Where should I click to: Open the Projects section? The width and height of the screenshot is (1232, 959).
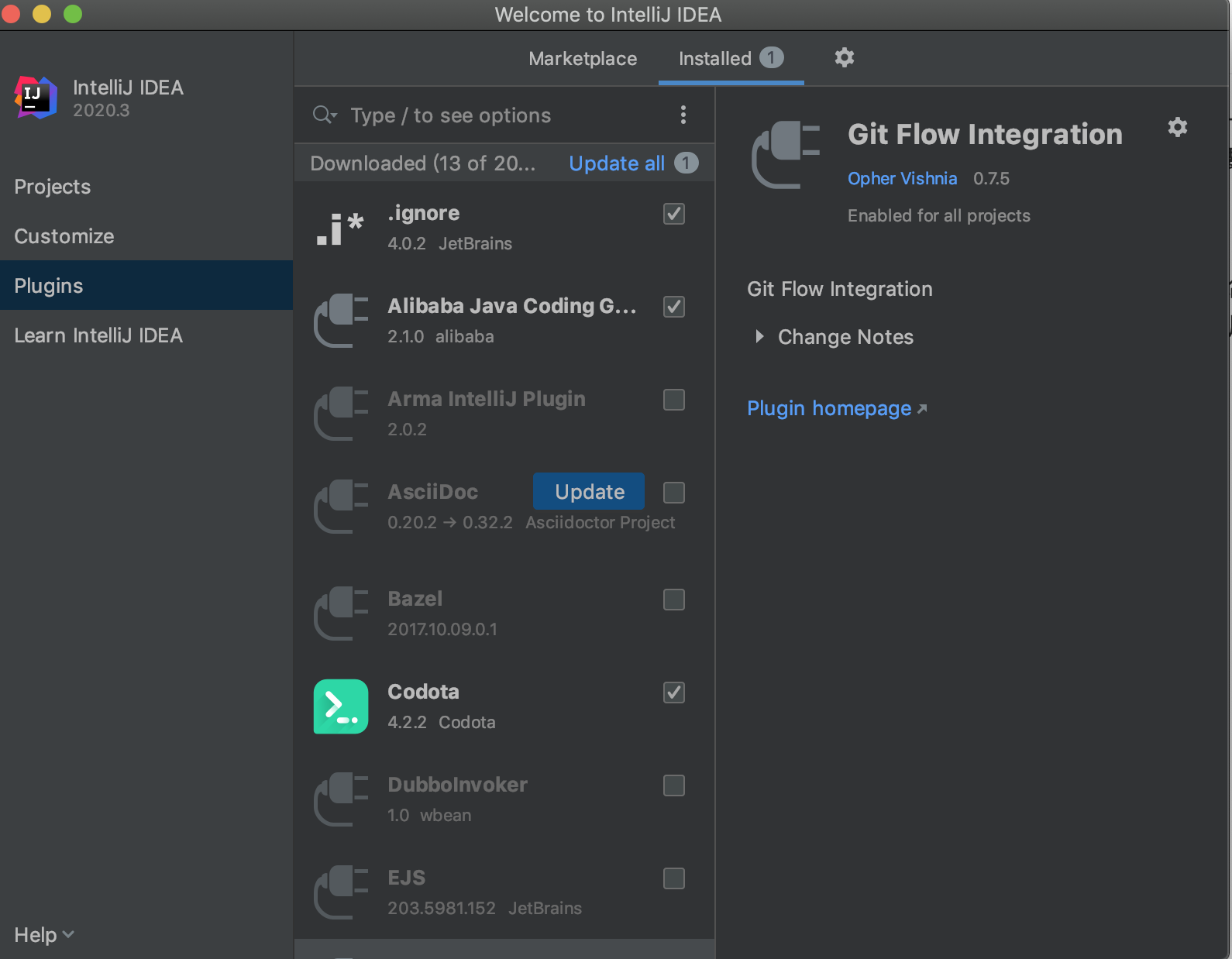point(146,187)
